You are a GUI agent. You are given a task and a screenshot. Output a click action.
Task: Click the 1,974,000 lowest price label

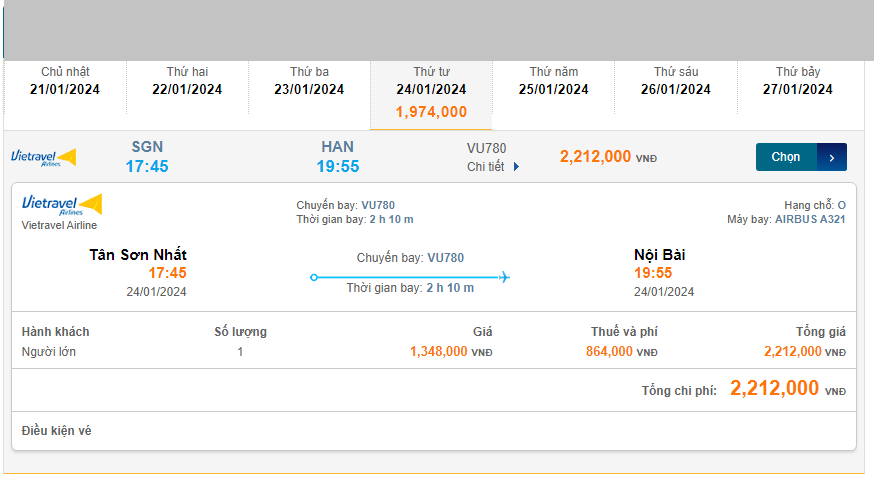[431, 112]
